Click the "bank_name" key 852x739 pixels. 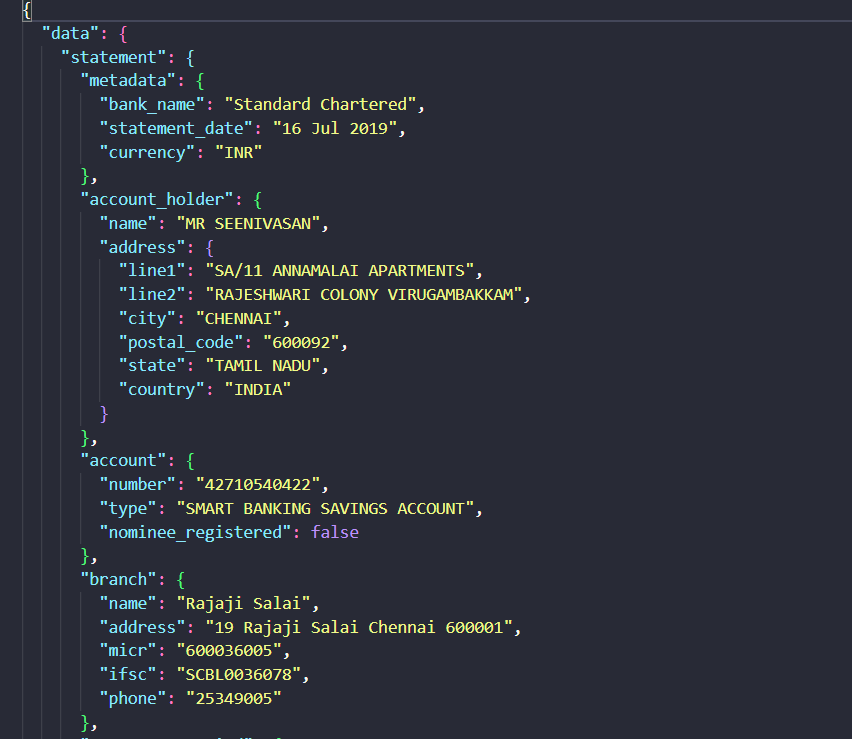152,104
